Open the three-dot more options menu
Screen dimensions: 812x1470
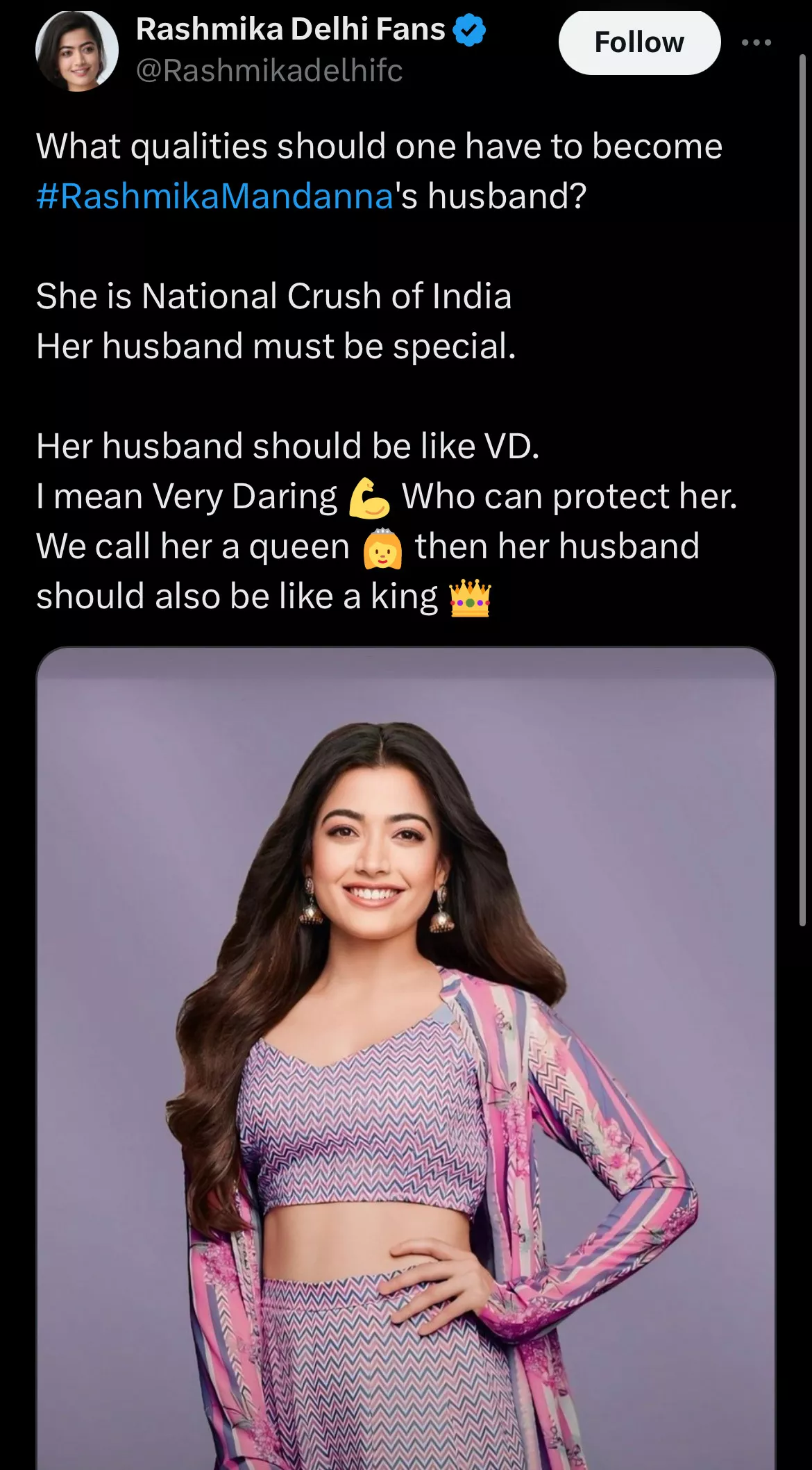(x=756, y=42)
